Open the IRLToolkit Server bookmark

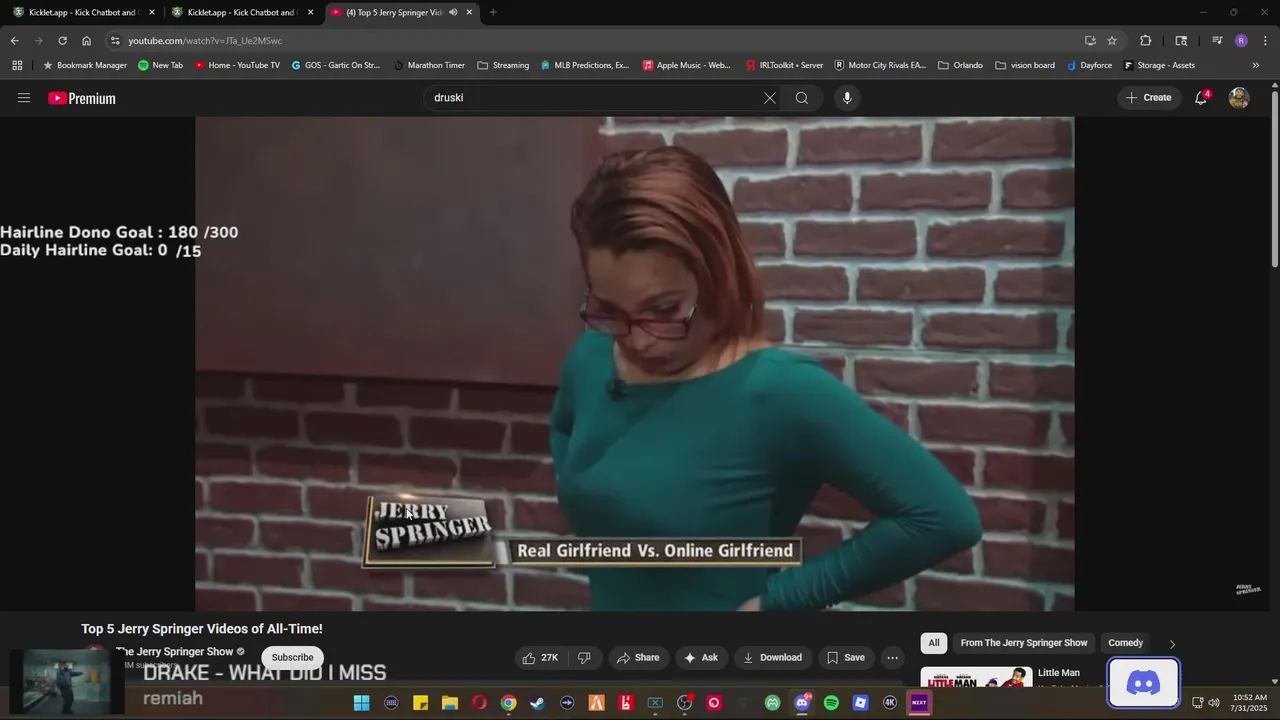(785, 65)
